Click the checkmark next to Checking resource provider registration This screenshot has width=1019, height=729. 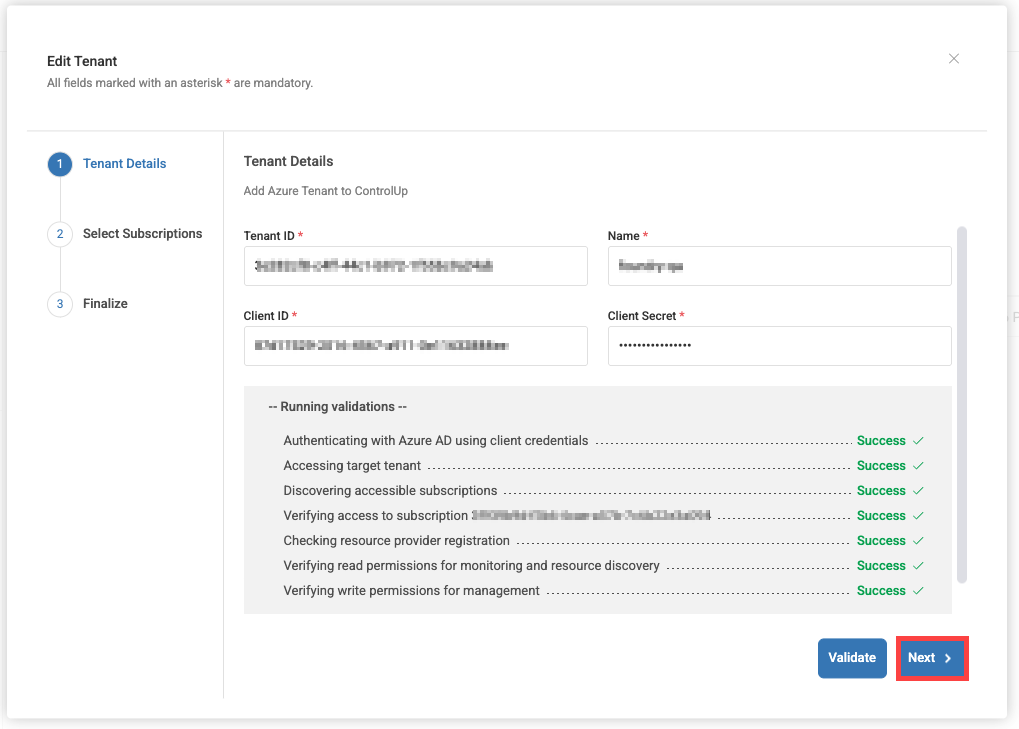coord(917,540)
